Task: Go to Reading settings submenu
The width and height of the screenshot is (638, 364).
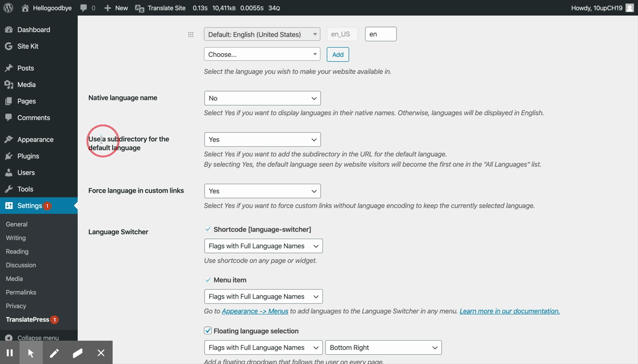Action: [x=17, y=251]
